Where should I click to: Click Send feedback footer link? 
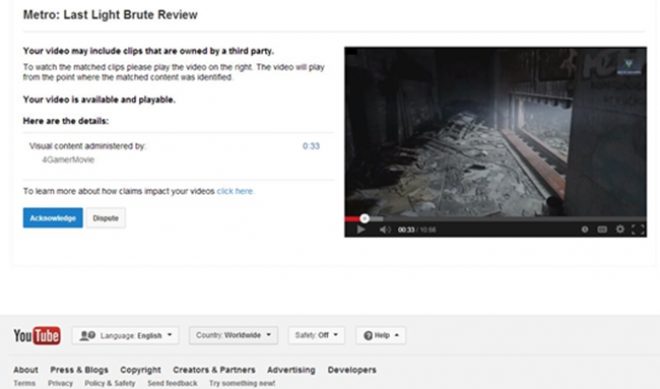(172, 383)
